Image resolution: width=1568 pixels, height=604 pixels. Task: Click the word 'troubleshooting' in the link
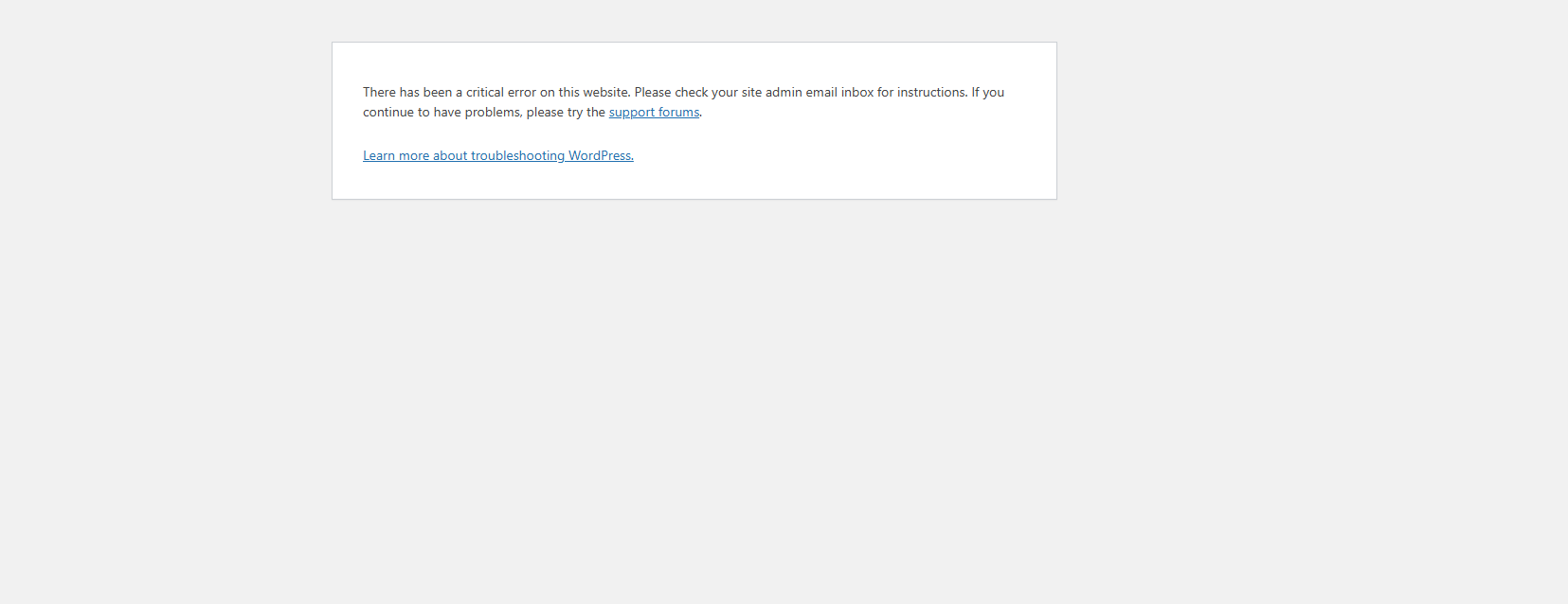coord(517,156)
